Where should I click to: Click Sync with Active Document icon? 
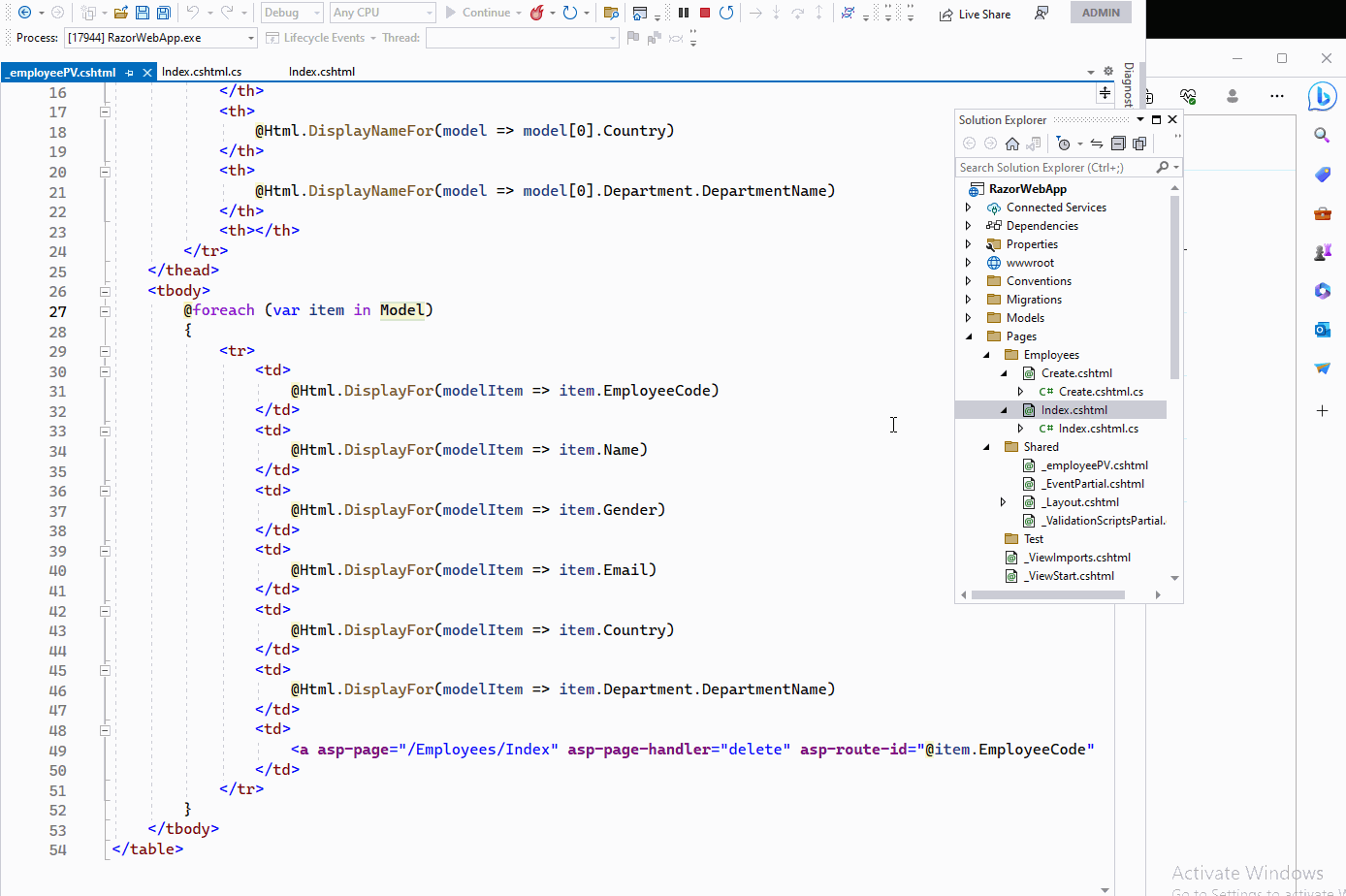coord(1097,144)
